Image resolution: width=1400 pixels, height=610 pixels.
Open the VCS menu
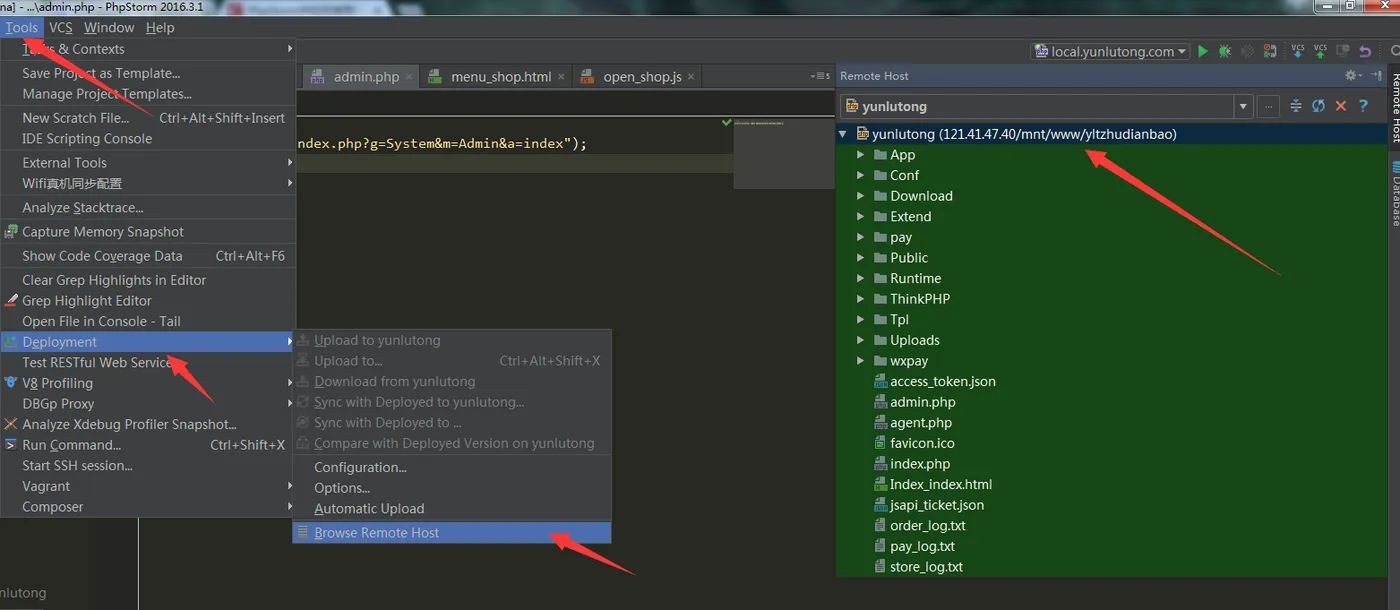[x=60, y=27]
